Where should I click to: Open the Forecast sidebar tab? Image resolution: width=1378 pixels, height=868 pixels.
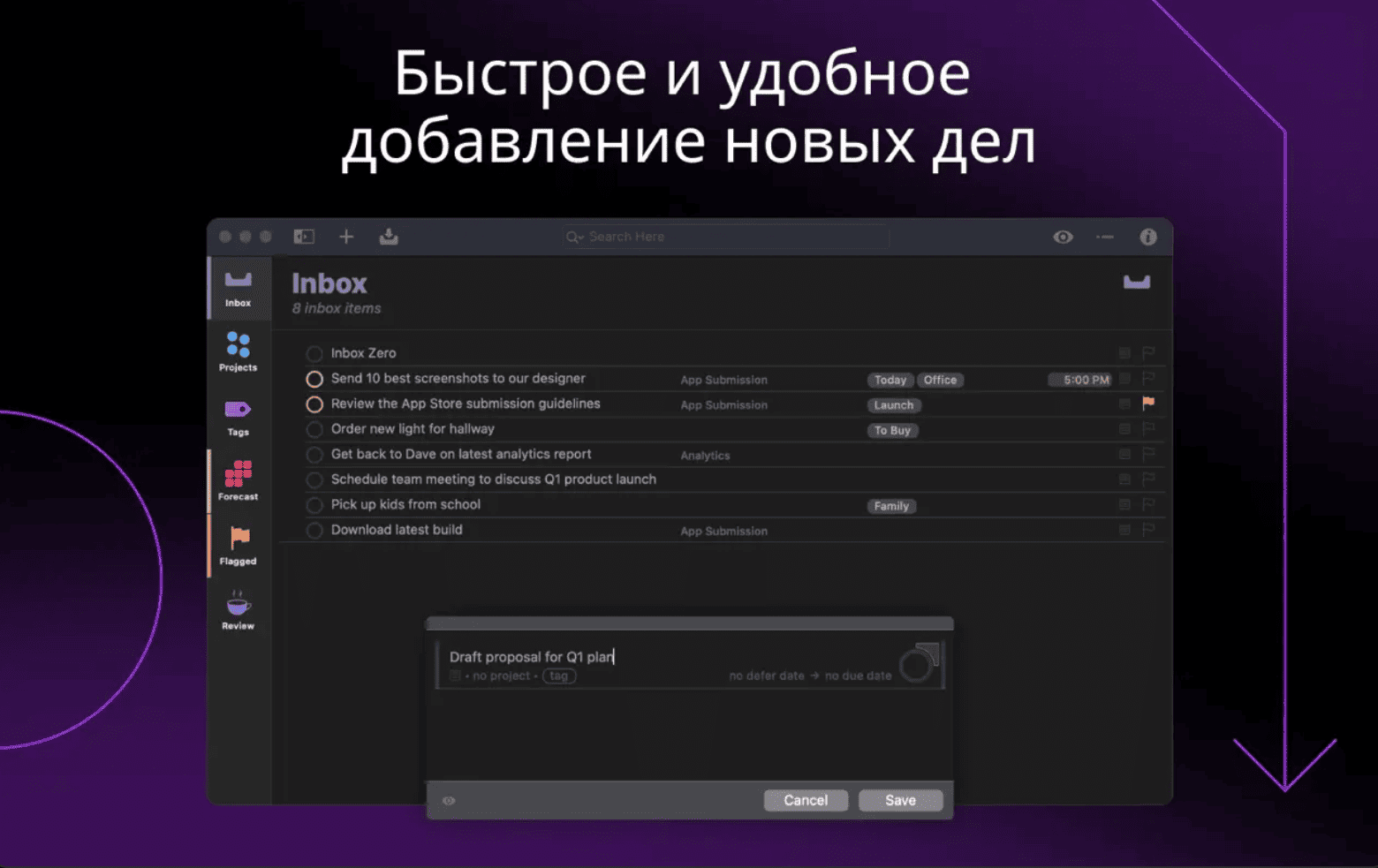coord(238,481)
